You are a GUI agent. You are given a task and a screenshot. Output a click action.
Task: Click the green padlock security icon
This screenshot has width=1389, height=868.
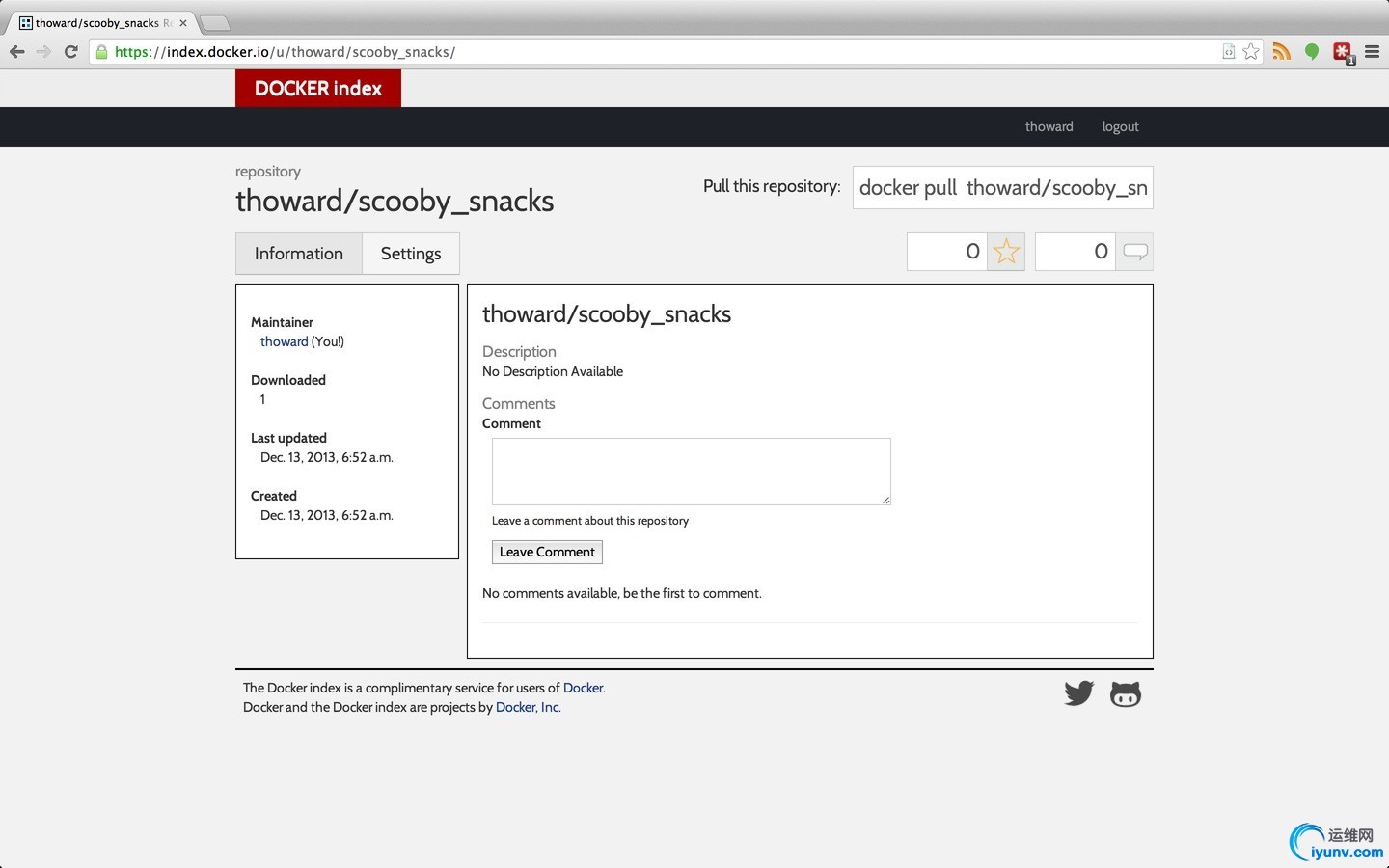tap(101, 52)
